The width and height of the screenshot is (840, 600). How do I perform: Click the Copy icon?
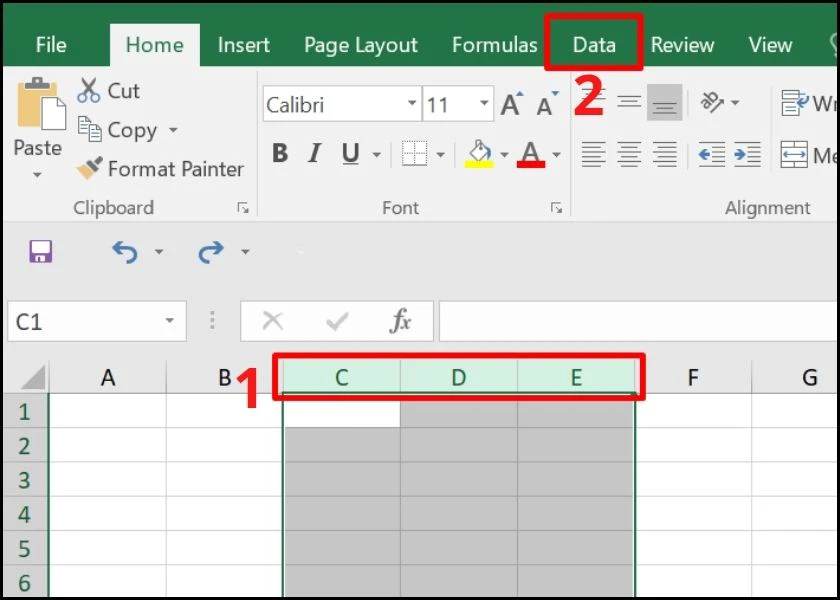click(89, 129)
